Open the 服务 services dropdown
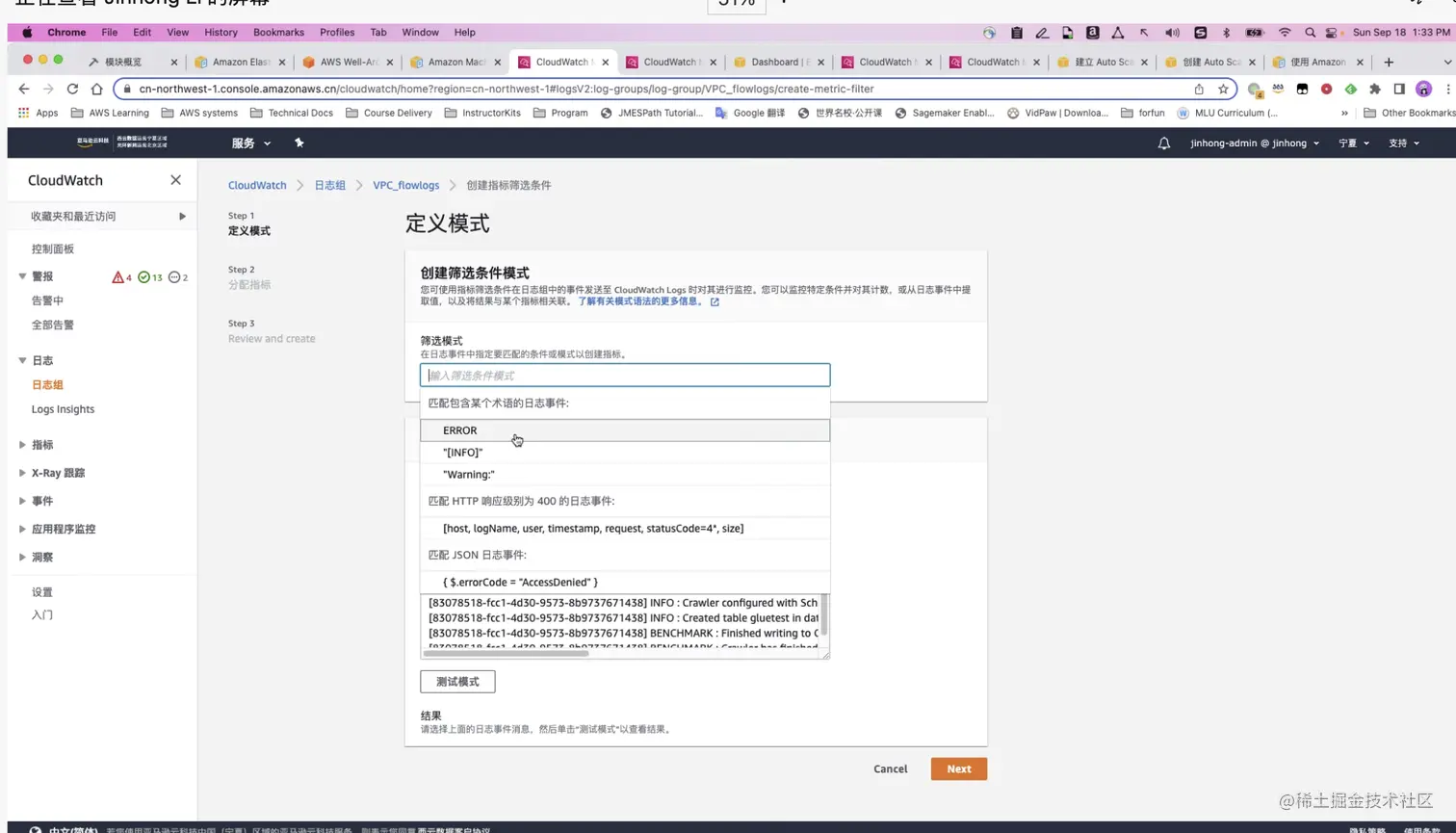 pyautogui.click(x=250, y=143)
